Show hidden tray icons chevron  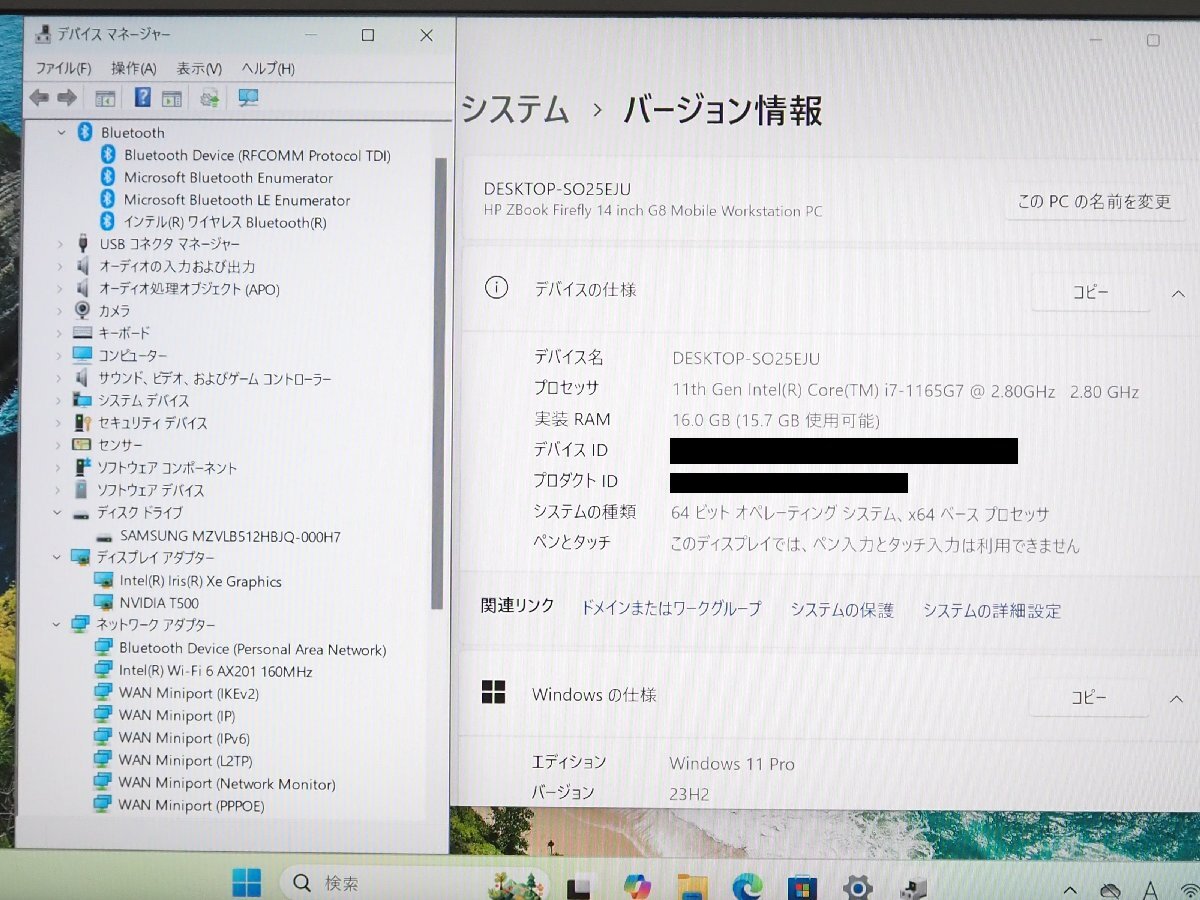(x=1071, y=890)
